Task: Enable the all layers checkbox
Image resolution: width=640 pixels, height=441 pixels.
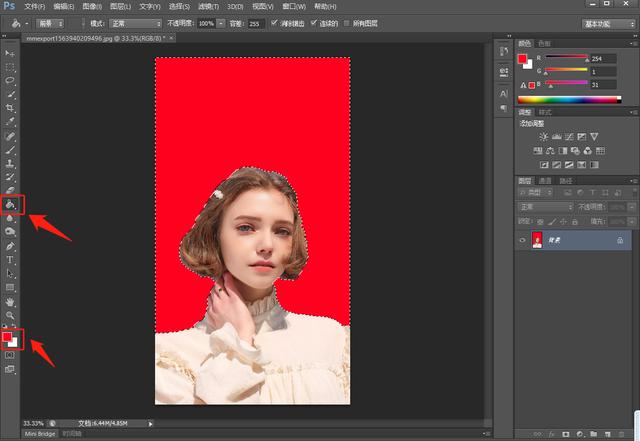Action: click(347, 23)
